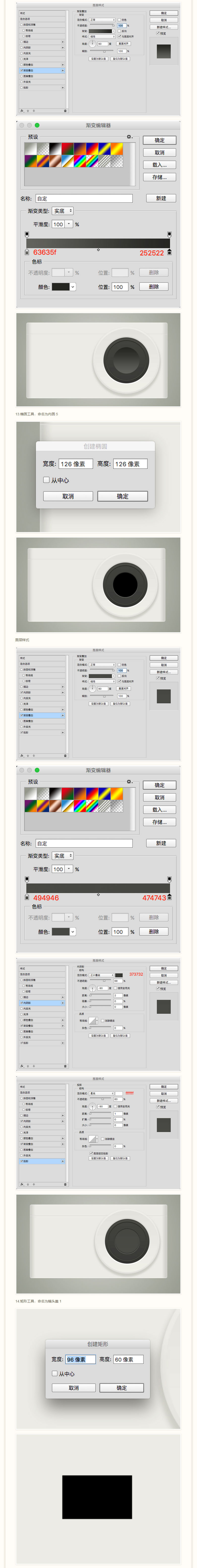
Task: Click 取消 in the 创建椭圆 dialog
Action: [x=68, y=497]
